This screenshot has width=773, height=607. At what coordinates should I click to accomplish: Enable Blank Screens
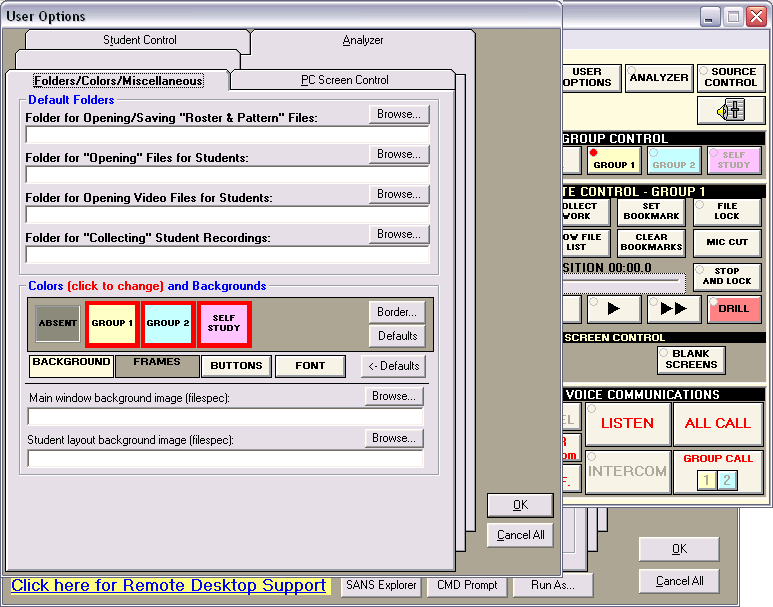[690, 359]
